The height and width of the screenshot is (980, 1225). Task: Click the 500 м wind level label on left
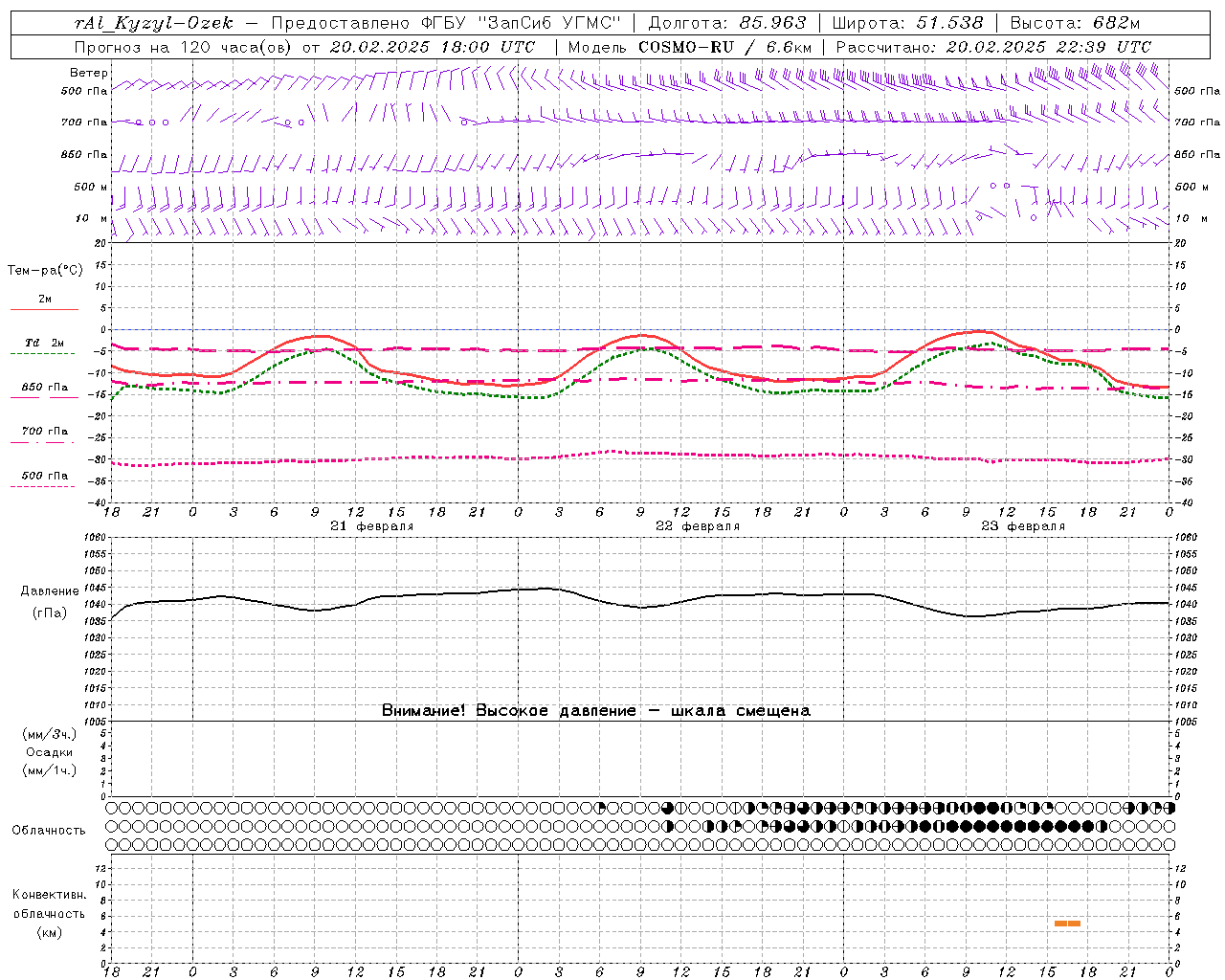point(91,187)
